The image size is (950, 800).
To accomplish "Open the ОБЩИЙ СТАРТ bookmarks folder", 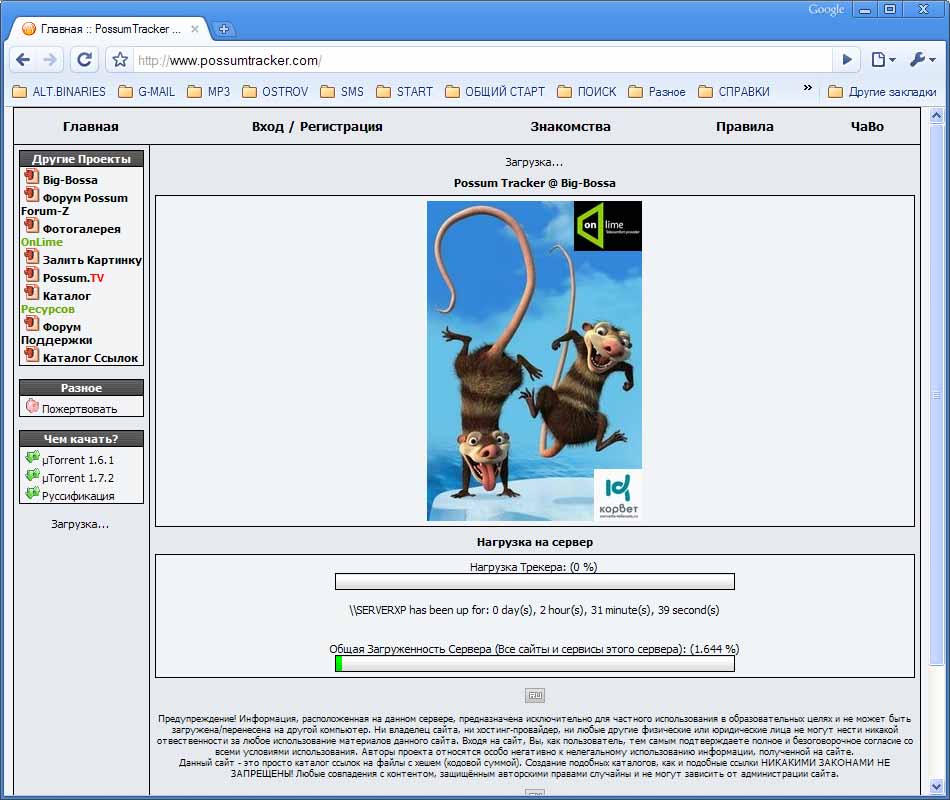I will point(495,92).
